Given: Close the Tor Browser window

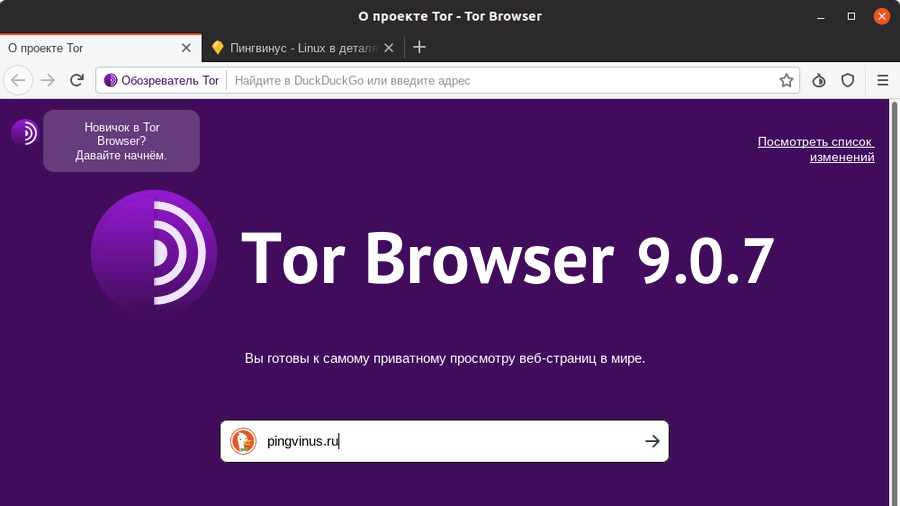Looking at the screenshot, I should coord(882,16).
